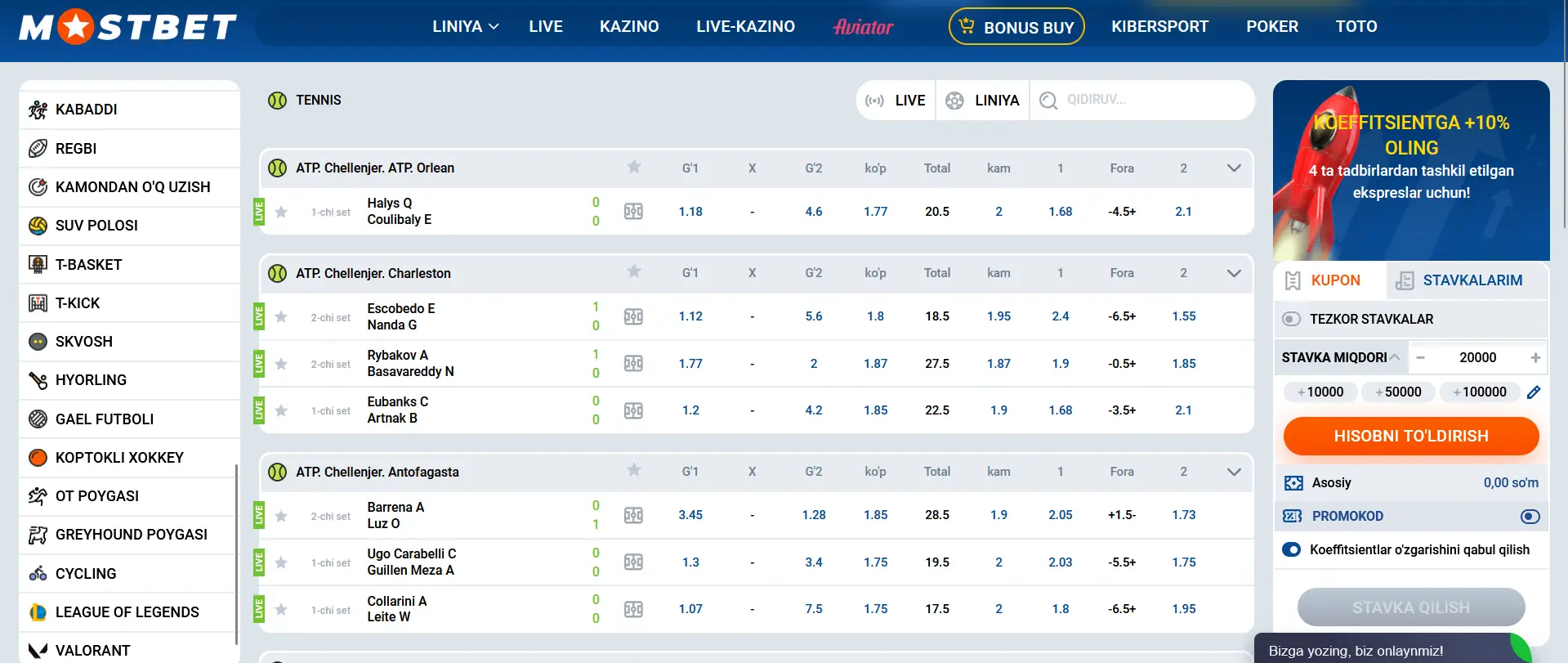Open the Kibersport menu item
The height and width of the screenshot is (663, 1568).
coord(1159,27)
